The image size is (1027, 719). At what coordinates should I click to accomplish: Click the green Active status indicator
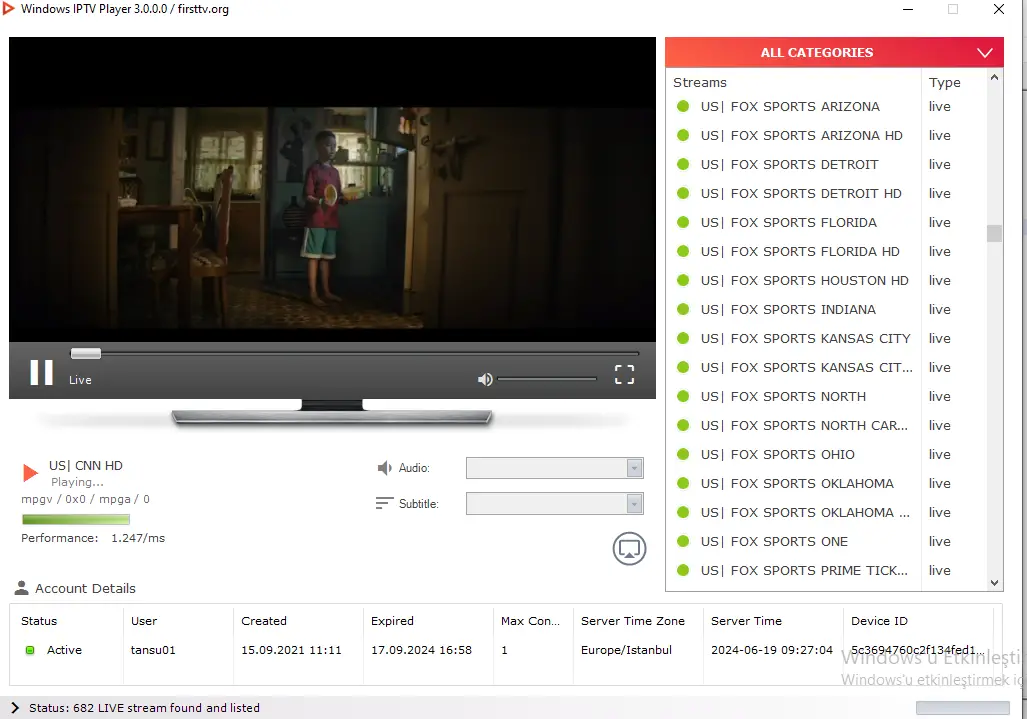[29, 650]
